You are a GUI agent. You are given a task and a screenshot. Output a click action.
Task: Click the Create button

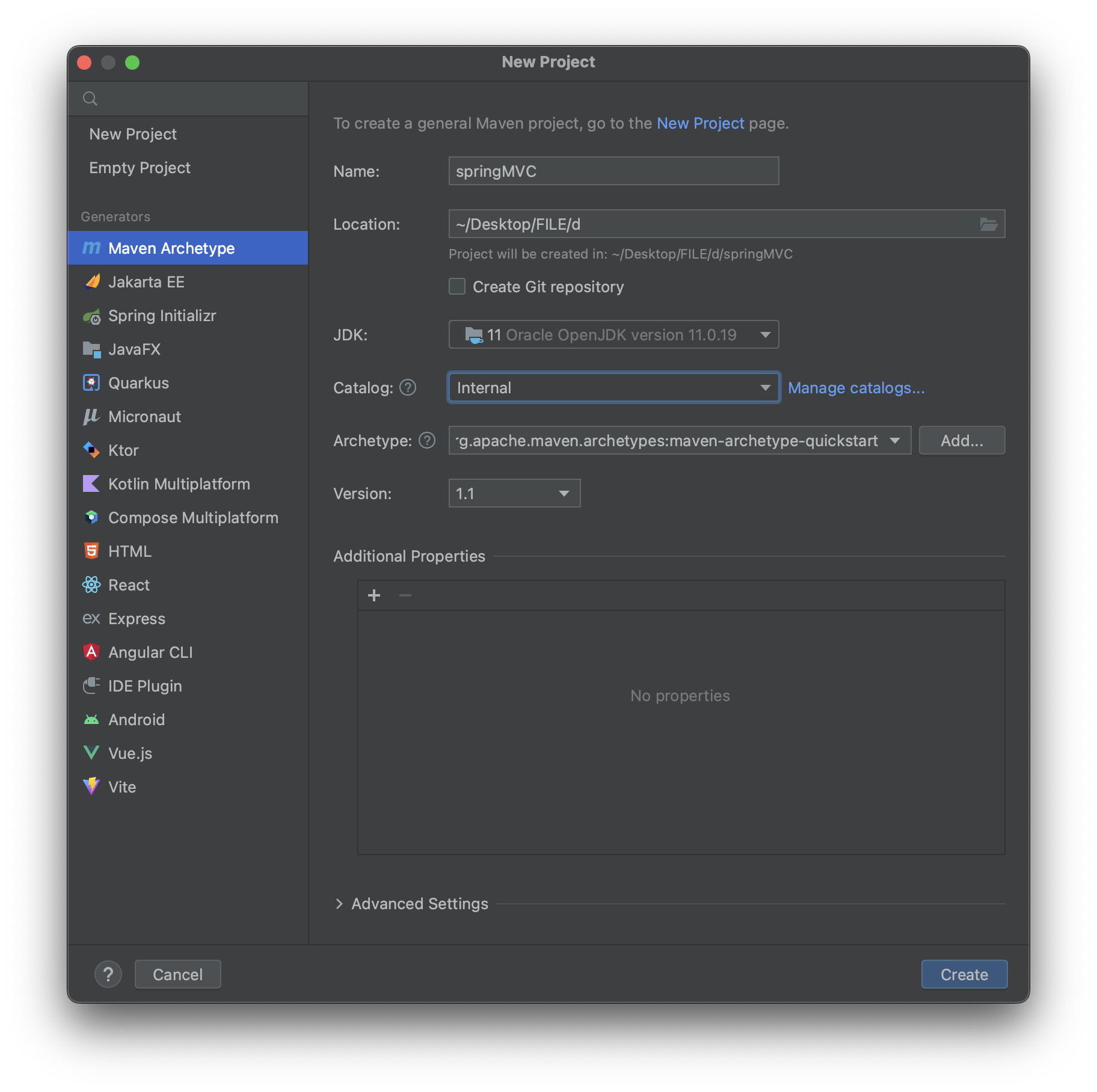pos(964,974)
